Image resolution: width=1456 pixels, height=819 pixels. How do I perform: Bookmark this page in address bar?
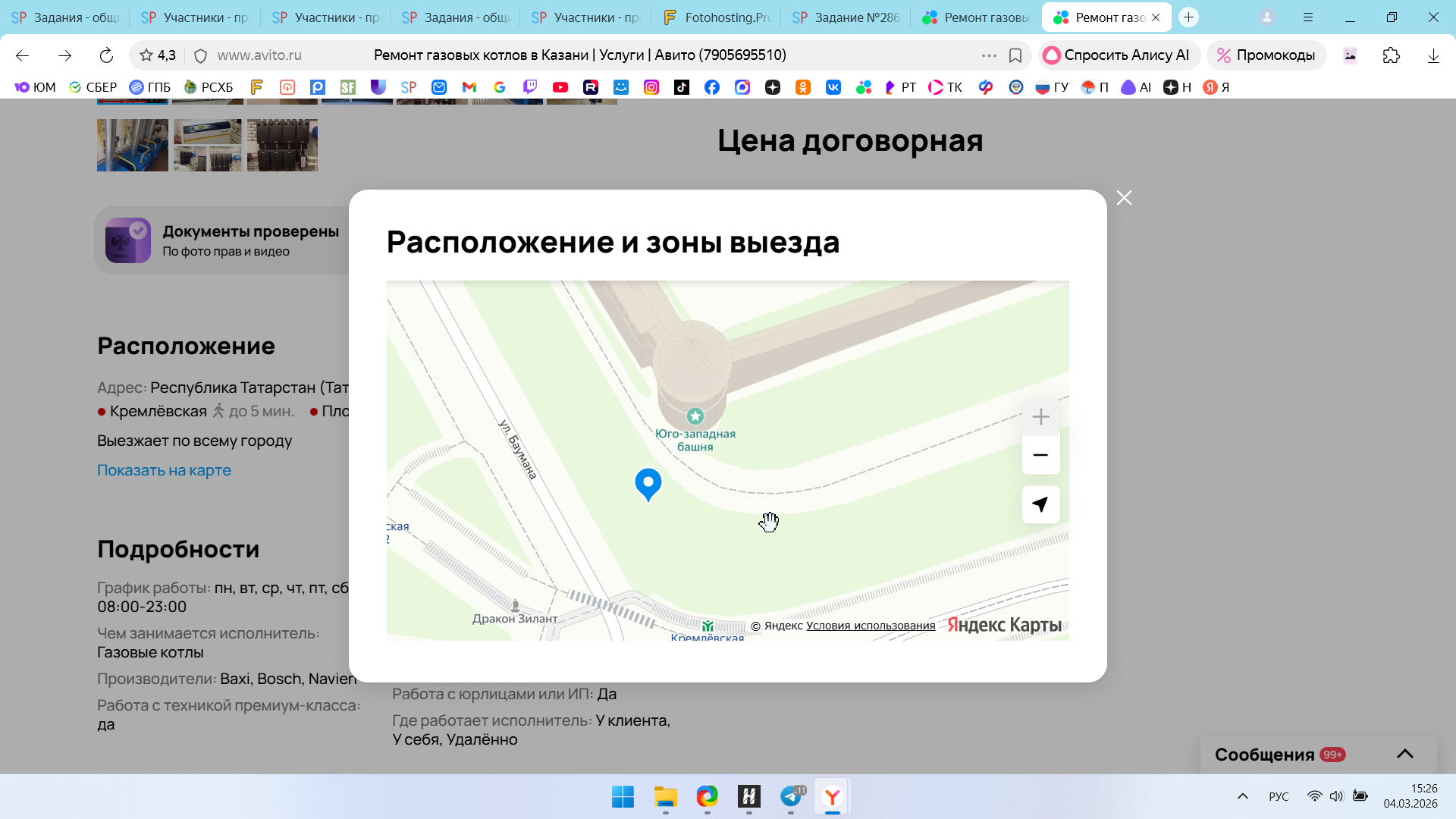(x=1015, y=55)
